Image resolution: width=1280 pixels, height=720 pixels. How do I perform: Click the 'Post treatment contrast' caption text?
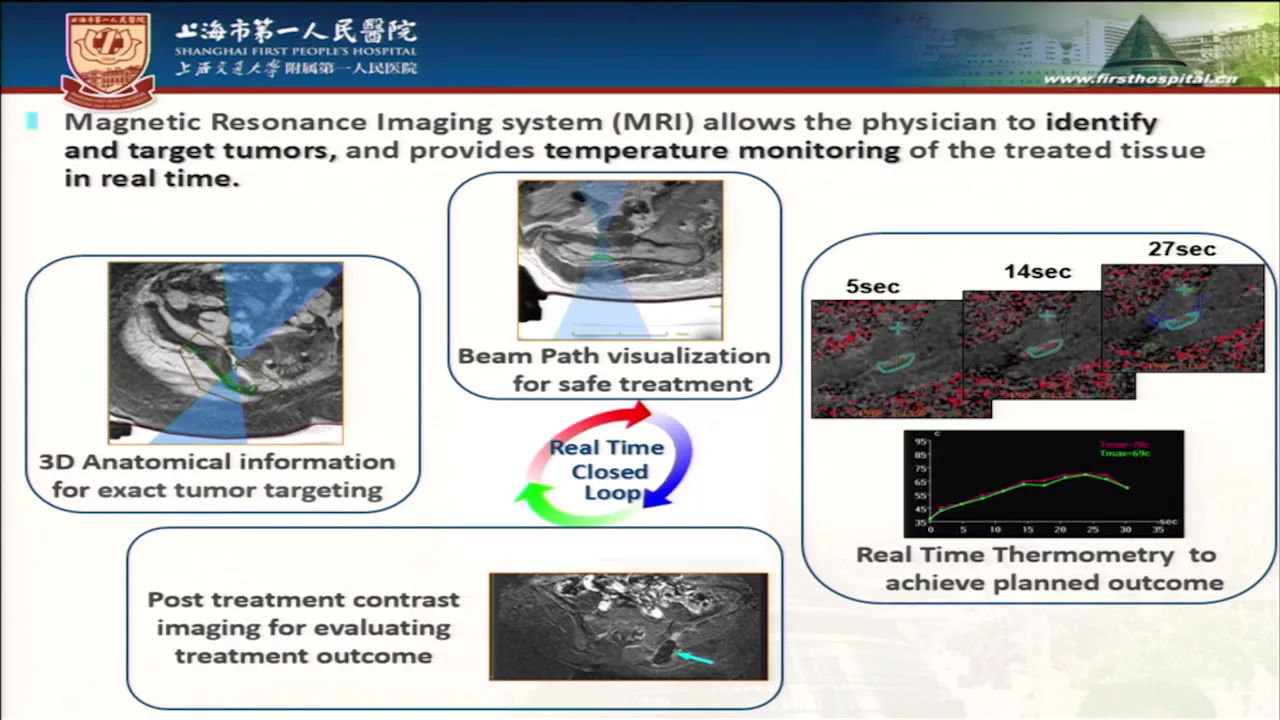(x=304, y=599)
